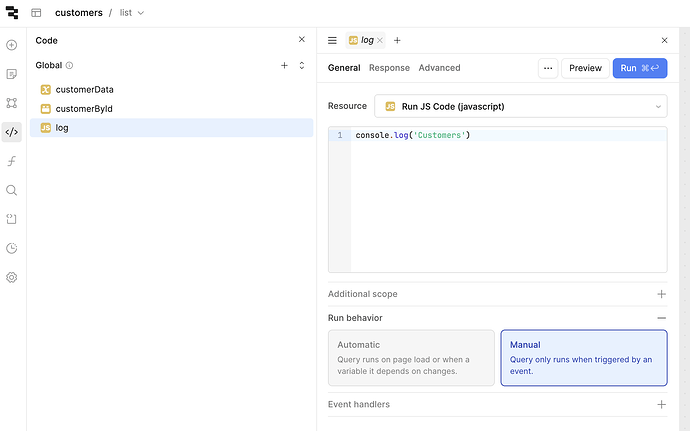Add new Global code item

(284, 66)
